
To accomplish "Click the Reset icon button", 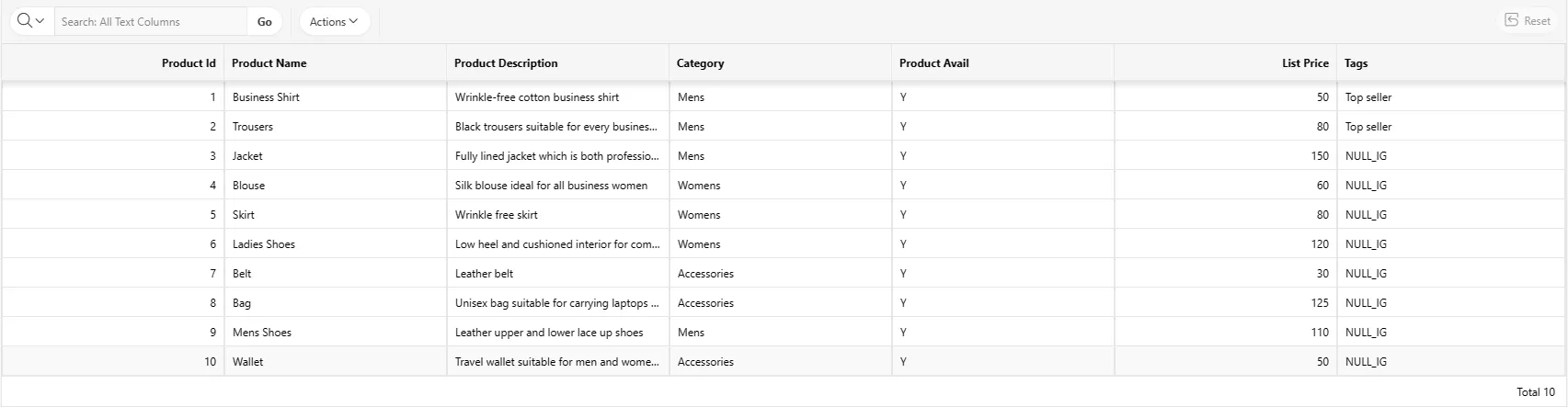I will tap(1528, 20).
